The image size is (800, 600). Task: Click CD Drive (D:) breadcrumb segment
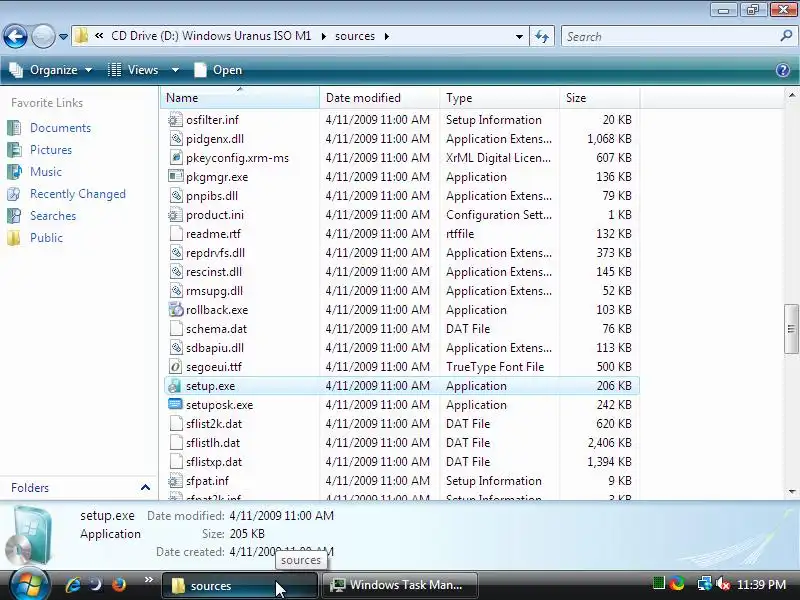[211, 36]
